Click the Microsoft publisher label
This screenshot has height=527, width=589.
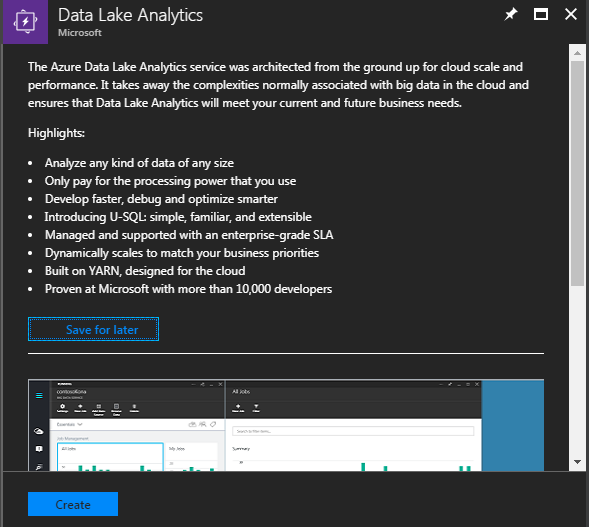pos(80,33)
